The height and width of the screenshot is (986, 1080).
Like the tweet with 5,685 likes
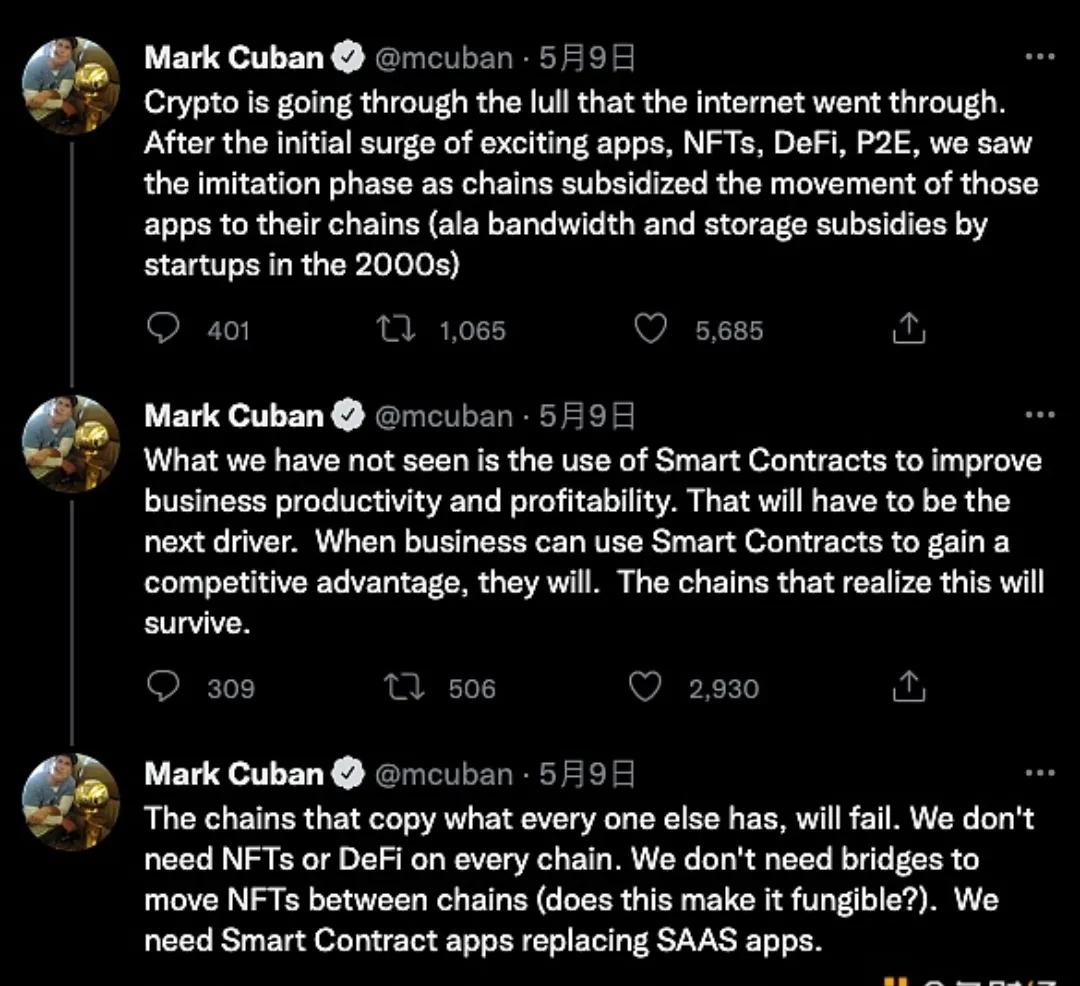651,329
